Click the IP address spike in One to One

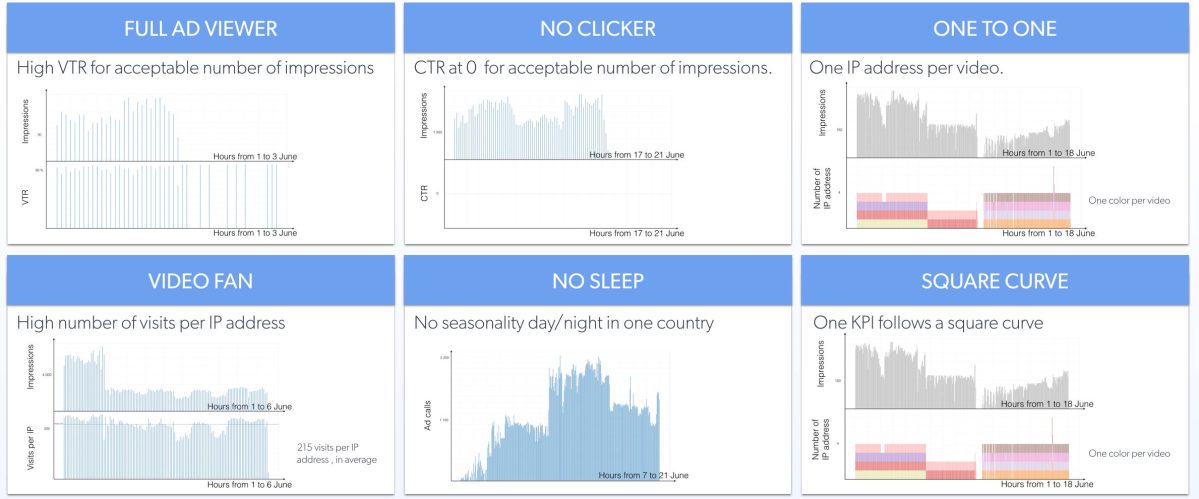pos(1053,180)
